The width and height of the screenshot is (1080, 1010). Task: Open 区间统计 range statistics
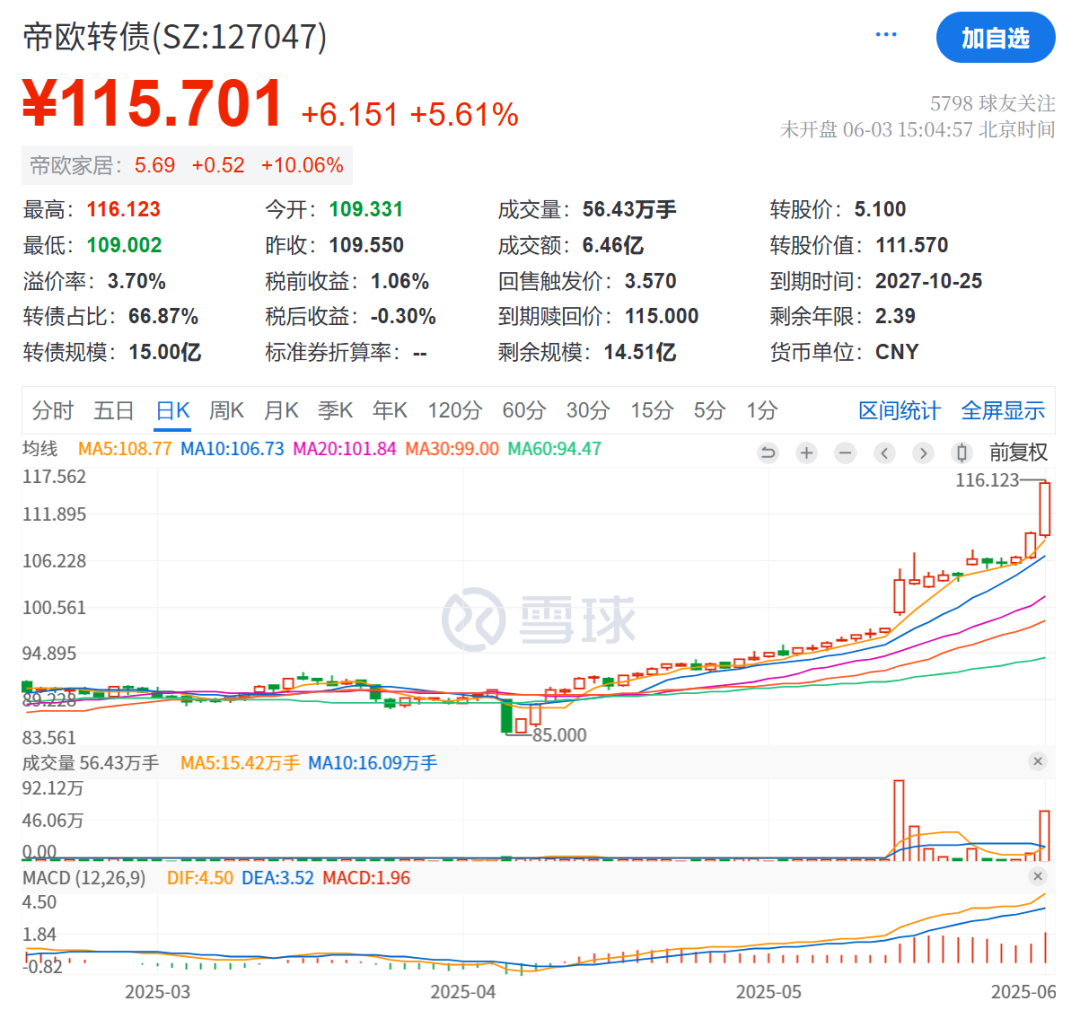(x=900, y=411)
